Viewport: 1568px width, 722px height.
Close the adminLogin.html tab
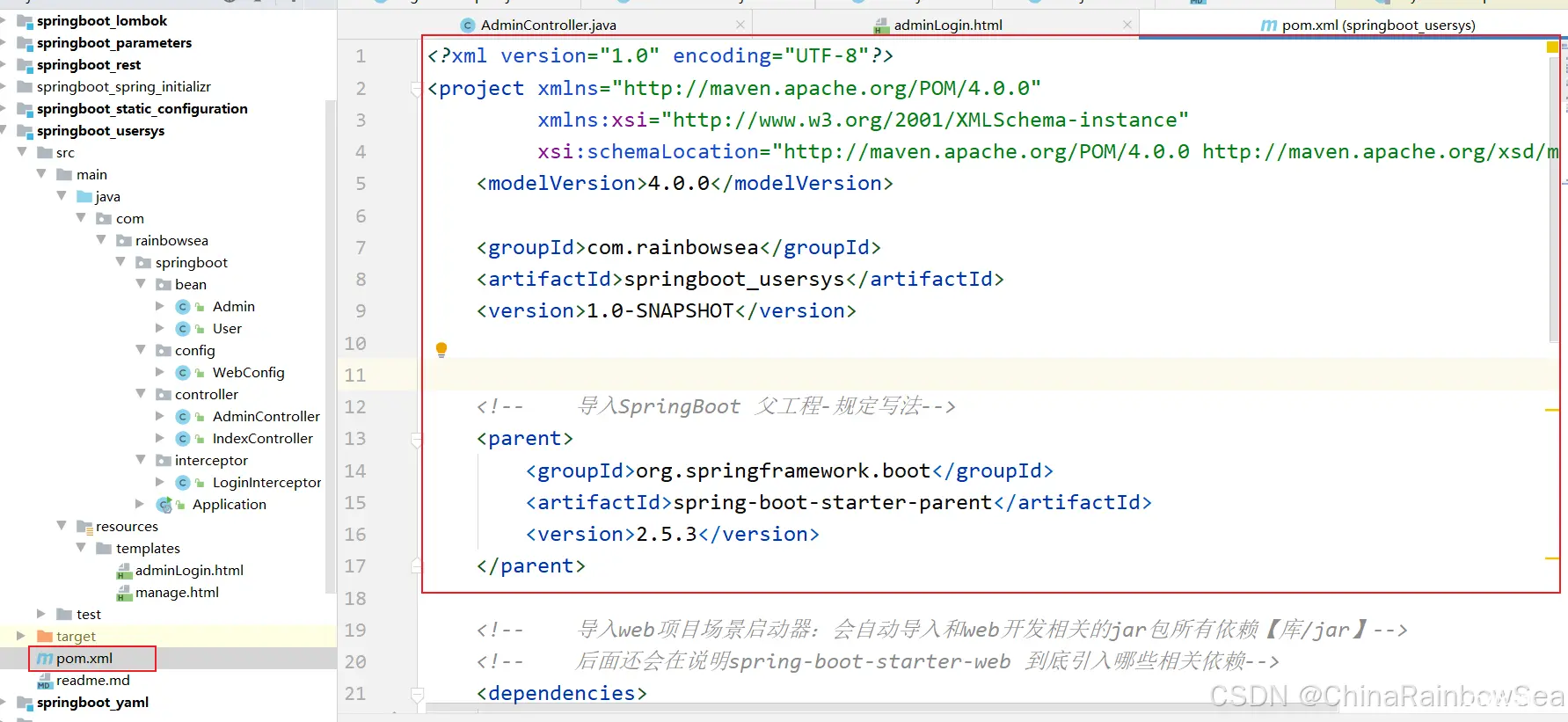point(1127,25)
